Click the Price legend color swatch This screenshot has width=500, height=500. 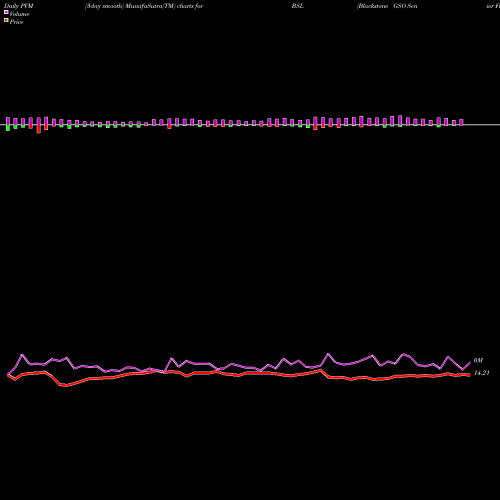pyautogui.click(x=6, y=20)
